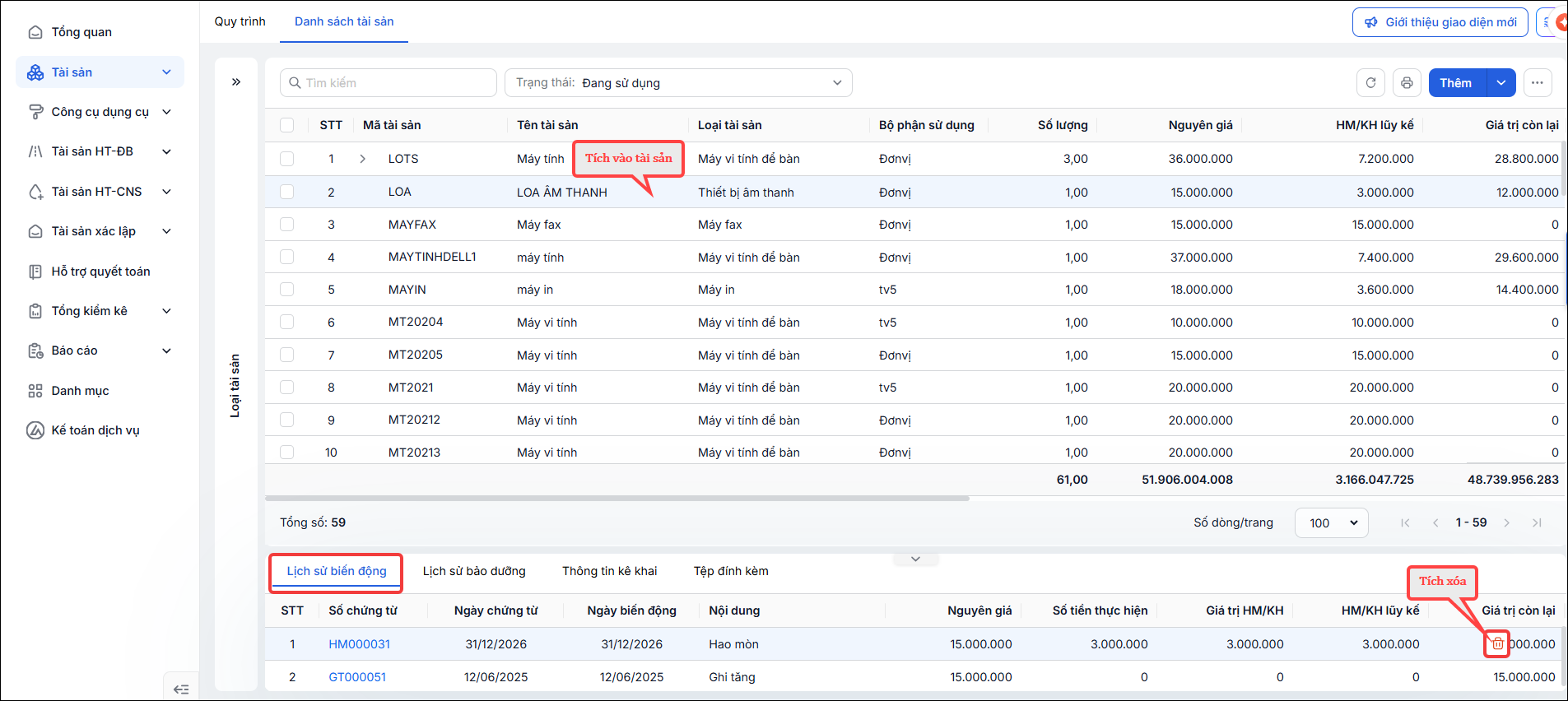Go to the next page
Viewport: 1568px width, 701px height.
(x=1507, y=522)
